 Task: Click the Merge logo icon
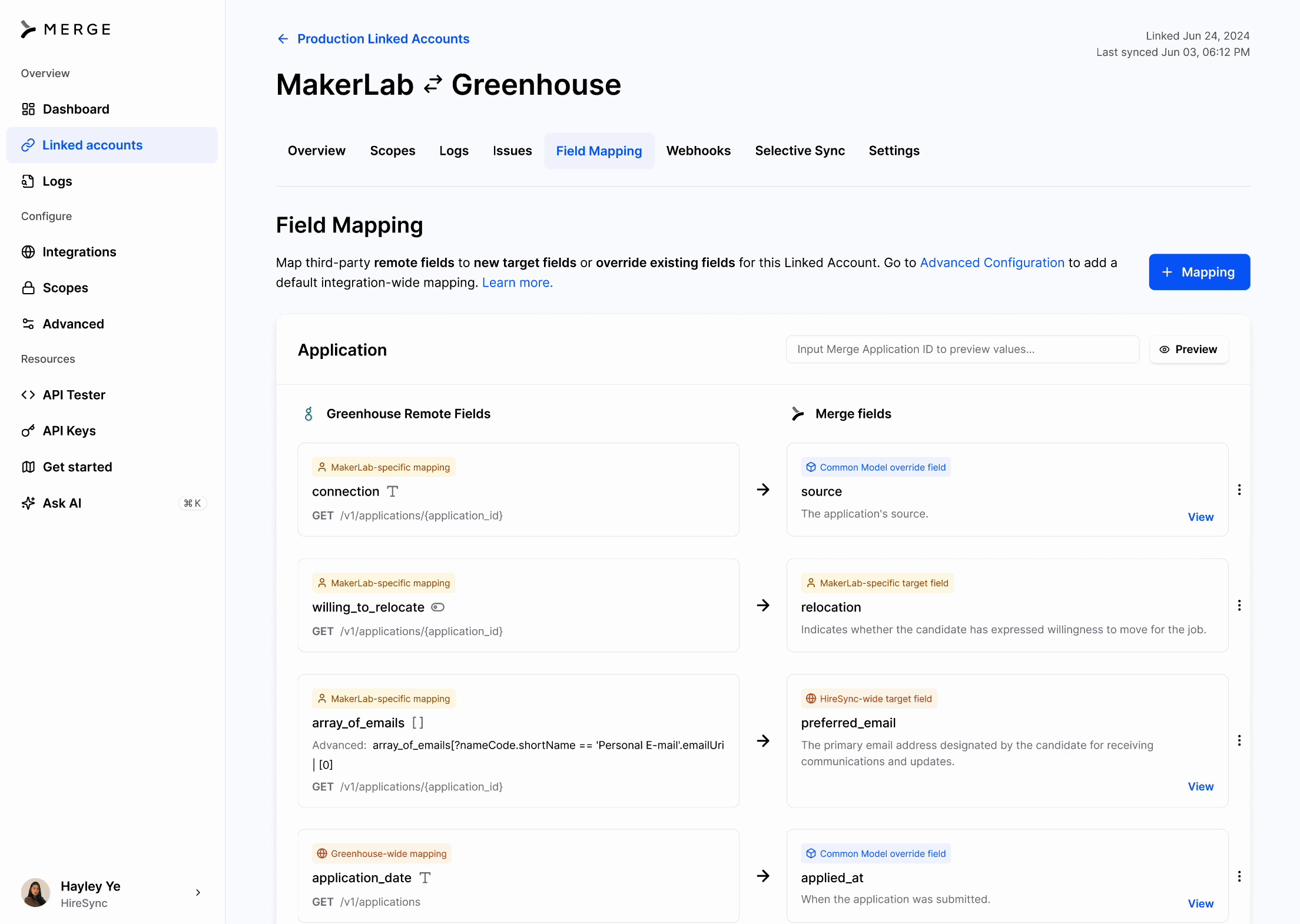click(28, 29)
